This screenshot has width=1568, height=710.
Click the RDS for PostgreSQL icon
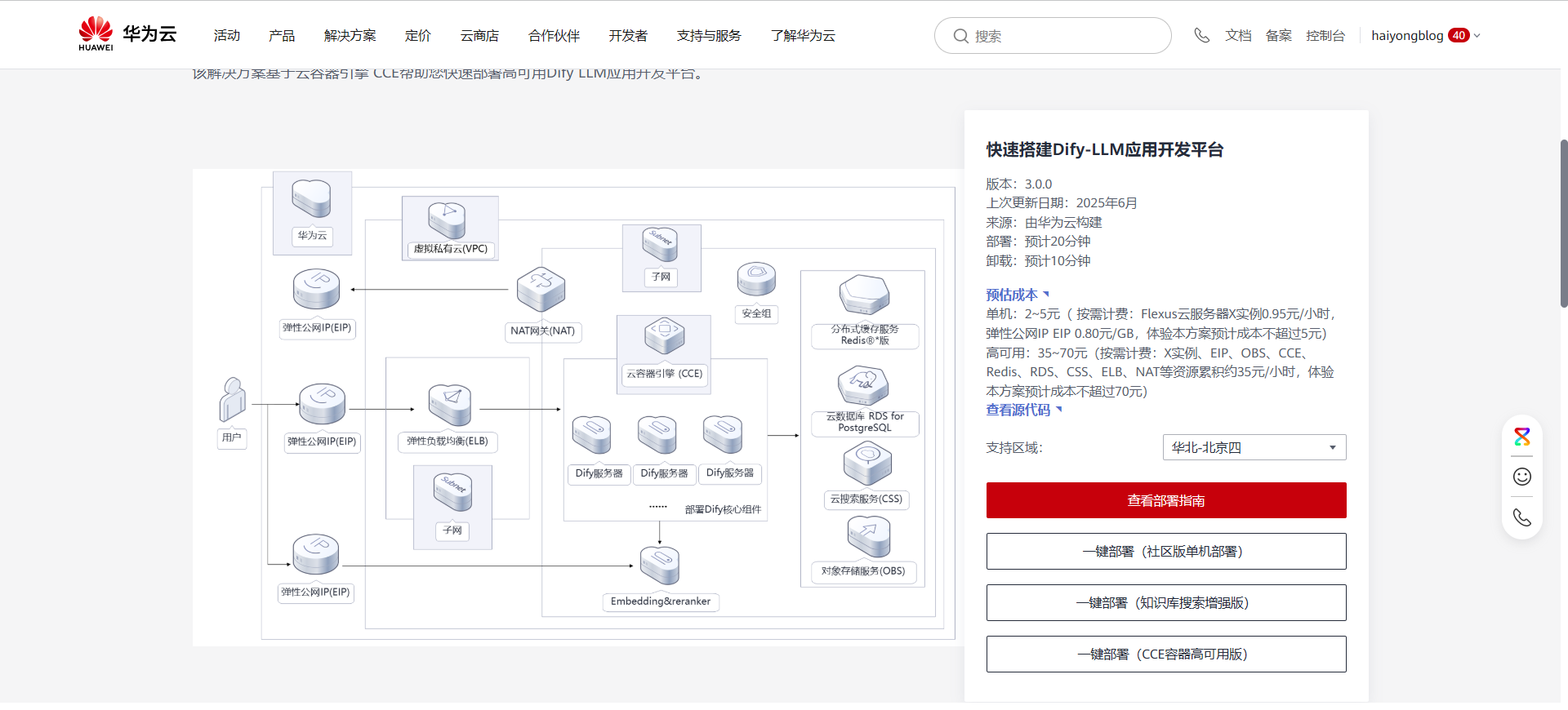[863, 385]
